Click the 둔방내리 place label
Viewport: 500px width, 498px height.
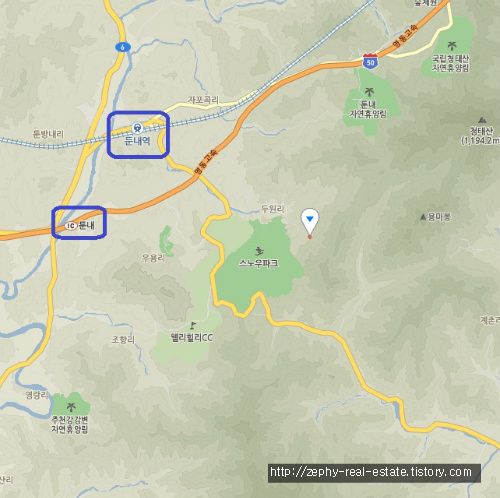[x=48, y=134]
